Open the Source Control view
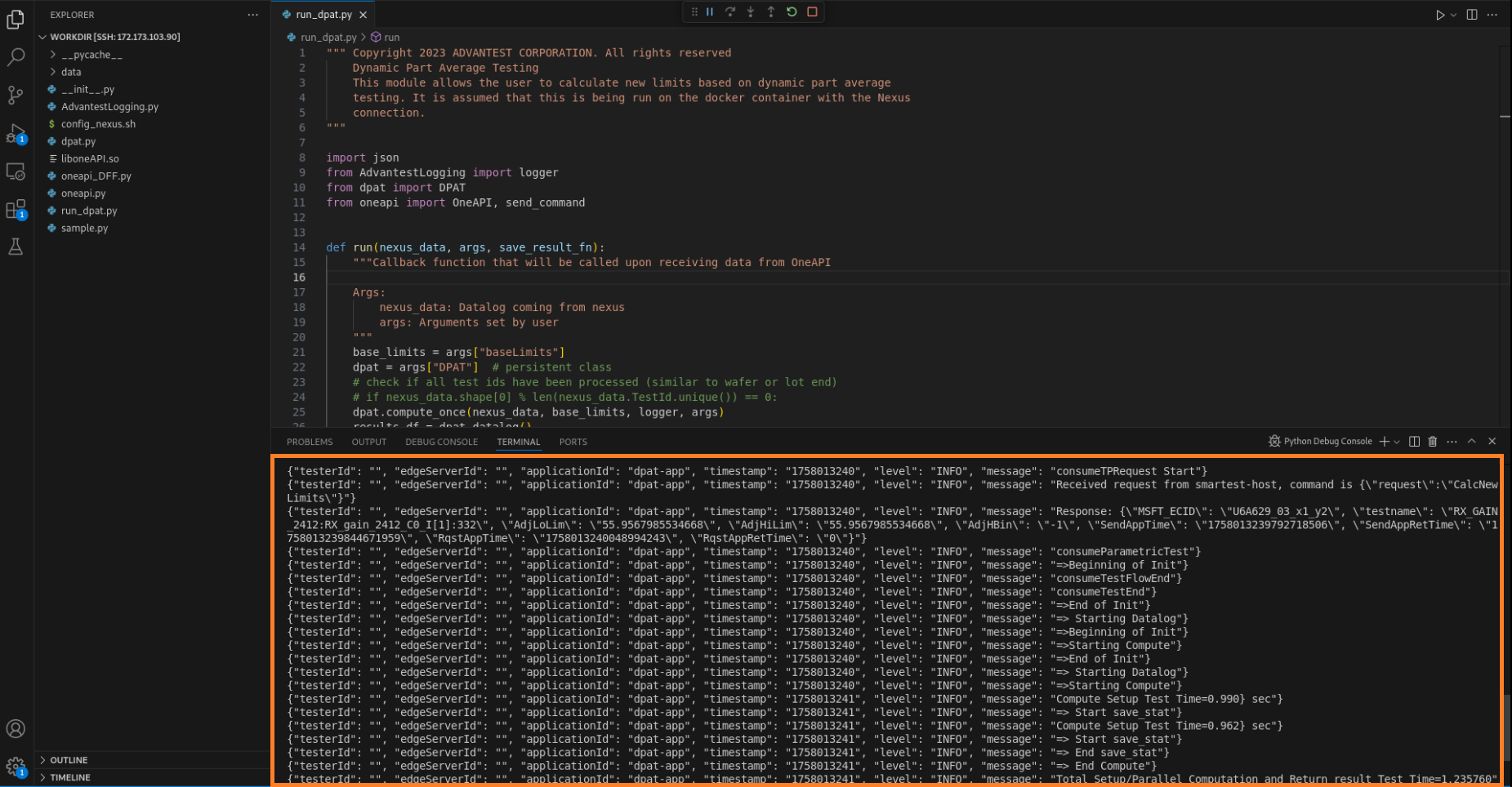This screenshot has width=1512, height=787. pyautogui.click(x=16, y=96)
